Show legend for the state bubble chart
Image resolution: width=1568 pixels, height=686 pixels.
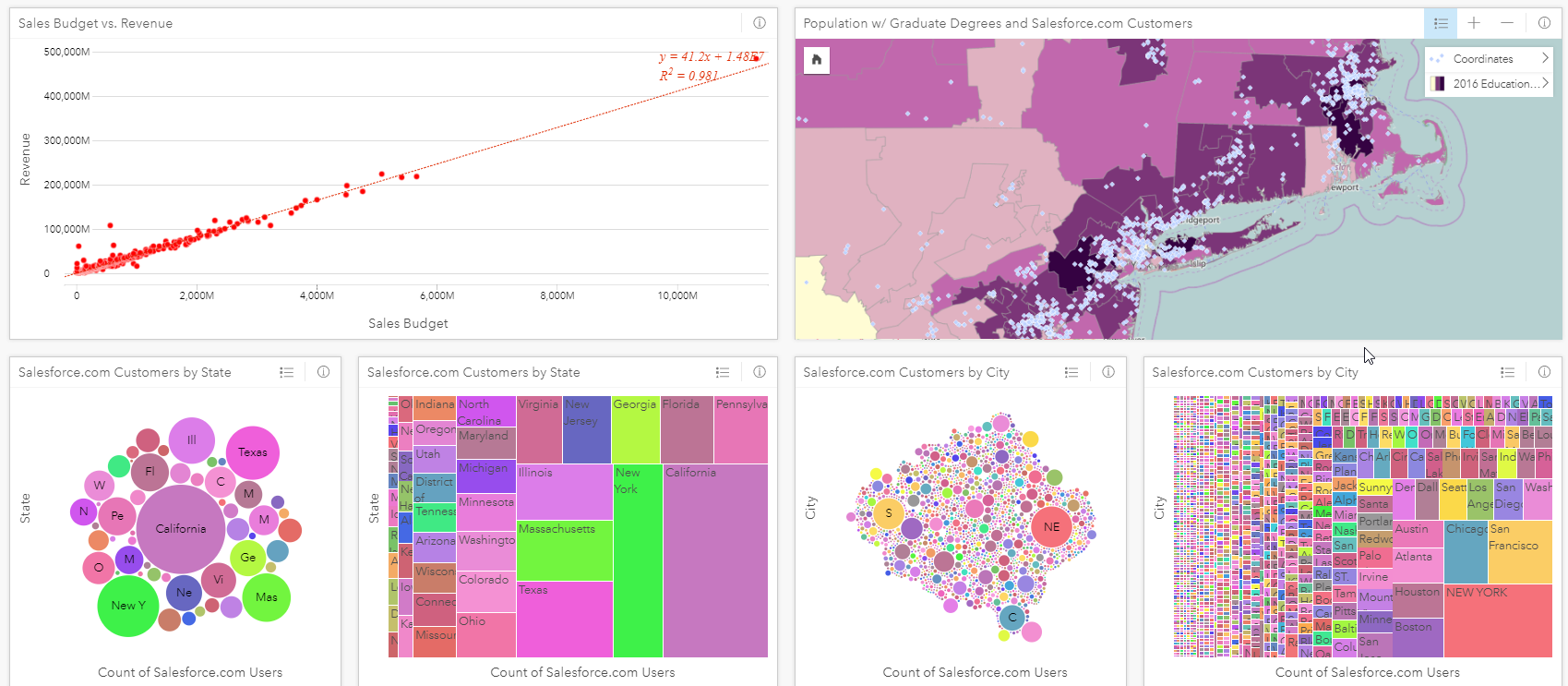[x=287, y=372]
